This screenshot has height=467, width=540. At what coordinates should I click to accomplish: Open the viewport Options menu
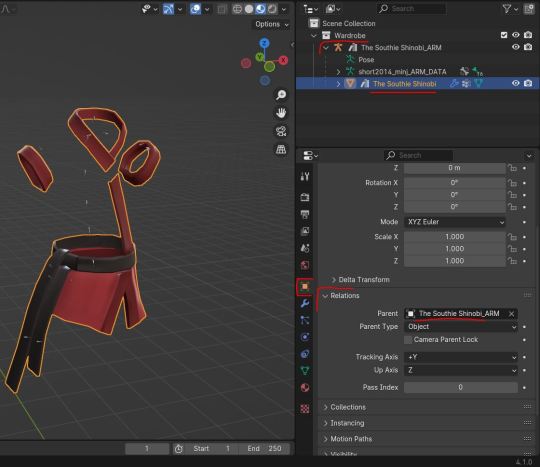tap(272, 24)
